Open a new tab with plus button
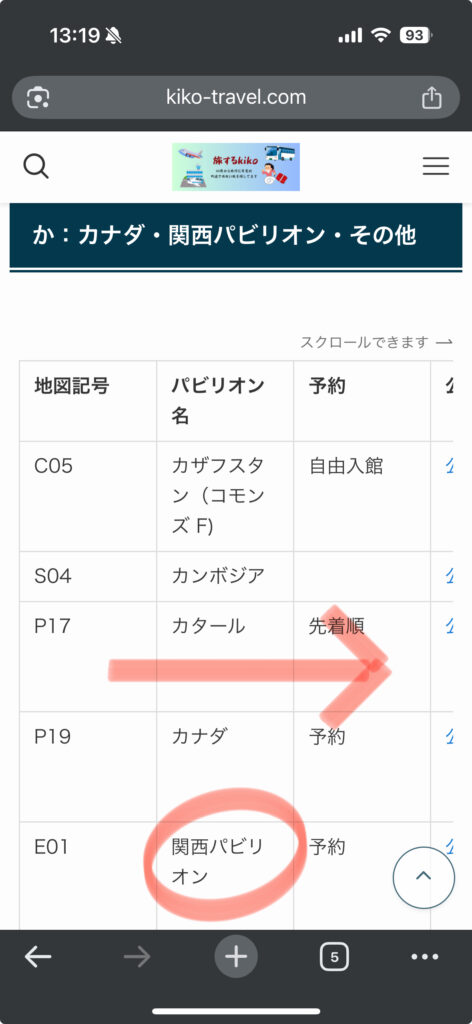The image size is (472, 1024). tap(236, 957)
